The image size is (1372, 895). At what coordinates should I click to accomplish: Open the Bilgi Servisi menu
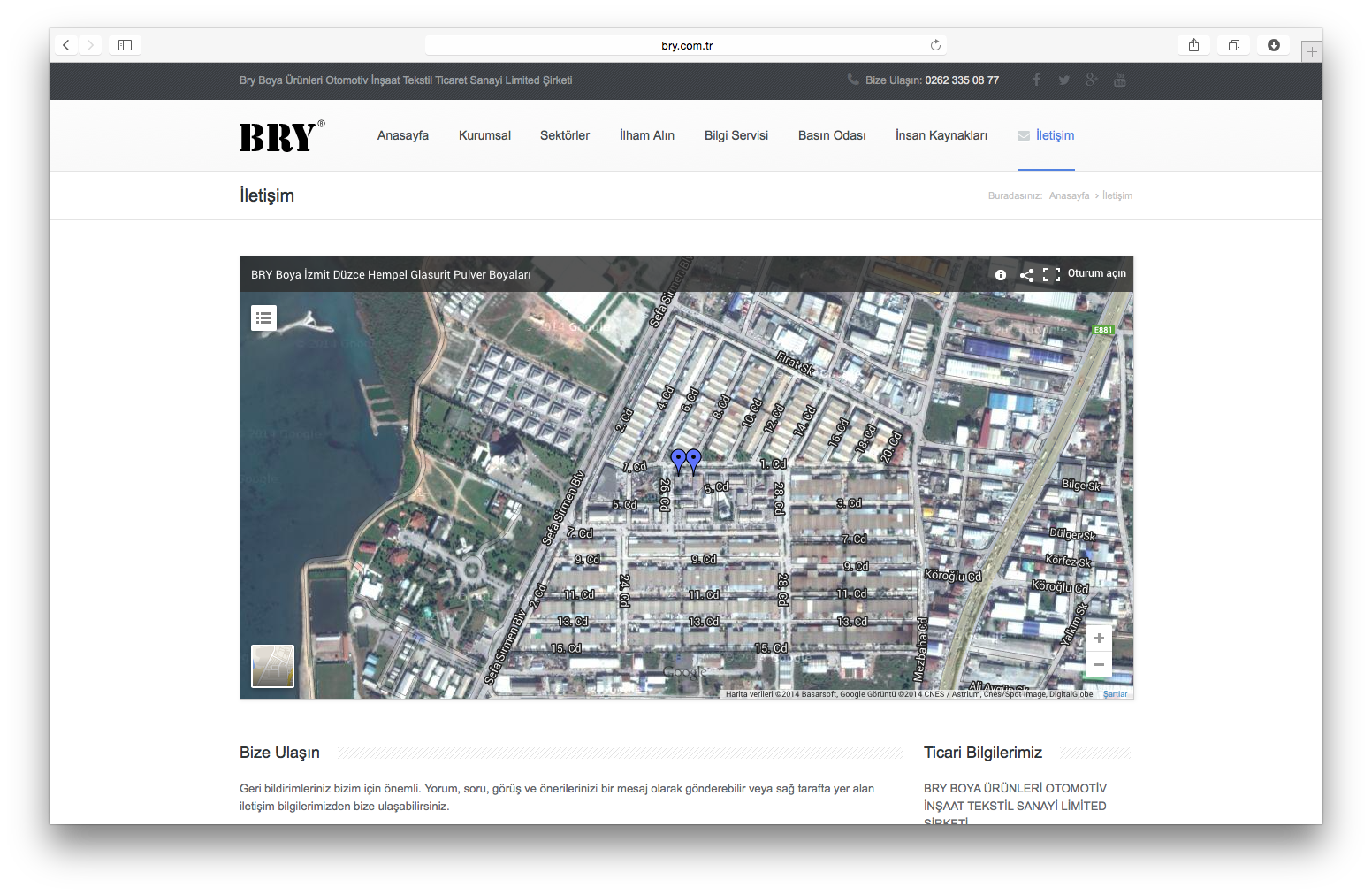click(736, 135)
